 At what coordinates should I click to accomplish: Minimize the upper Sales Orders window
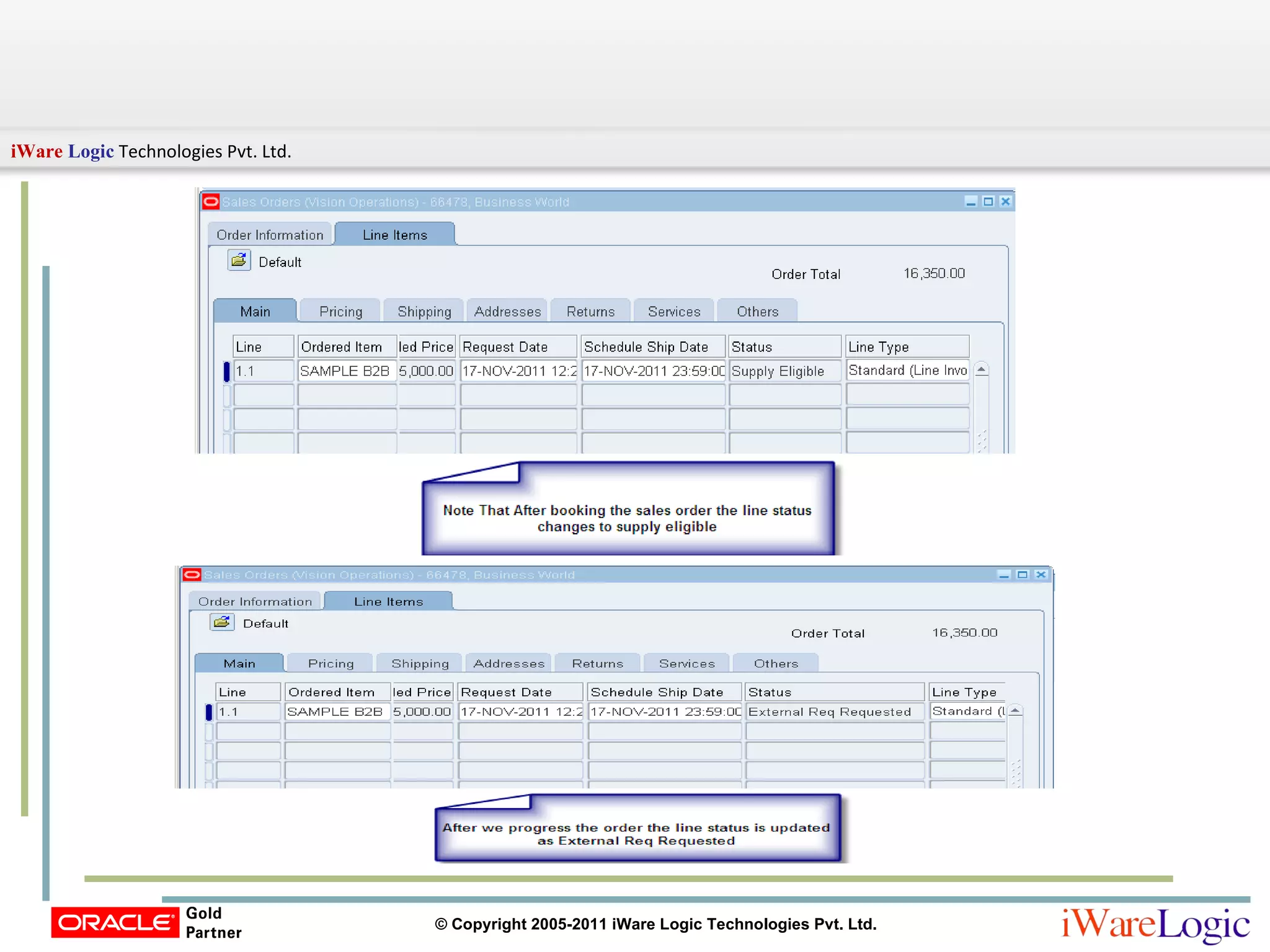[x=971, y=201]
